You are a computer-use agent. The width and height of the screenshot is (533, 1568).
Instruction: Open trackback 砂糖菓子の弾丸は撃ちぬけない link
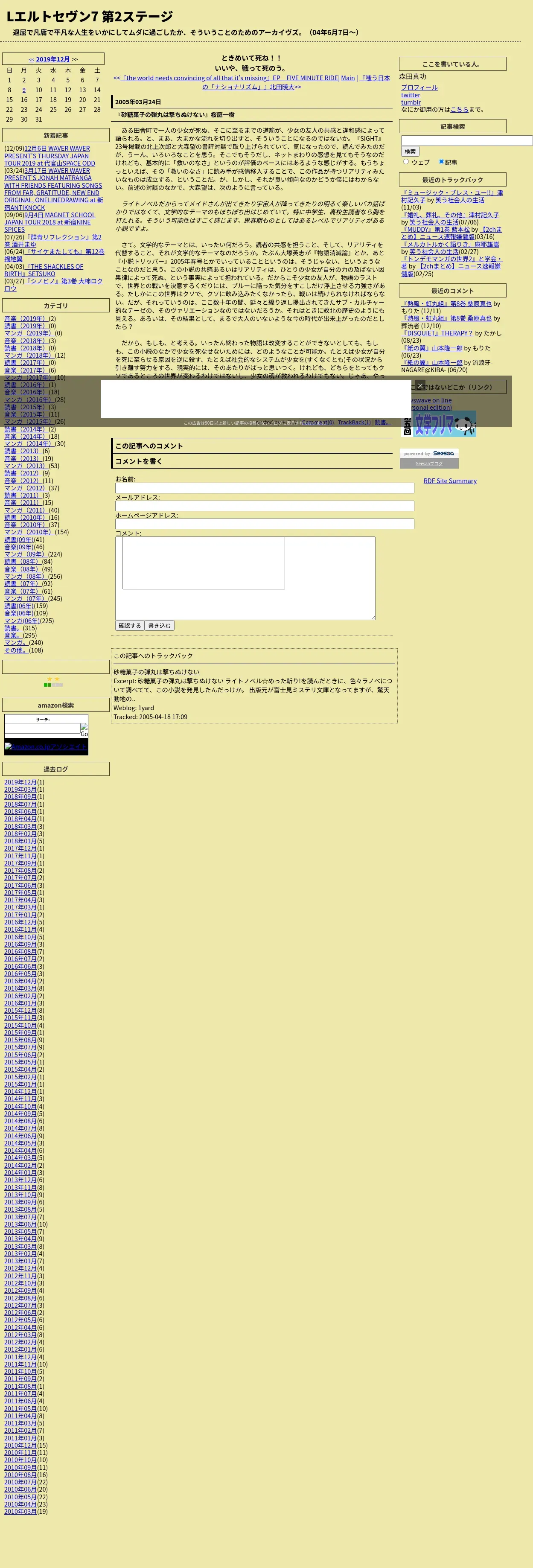tap(156, 672)
